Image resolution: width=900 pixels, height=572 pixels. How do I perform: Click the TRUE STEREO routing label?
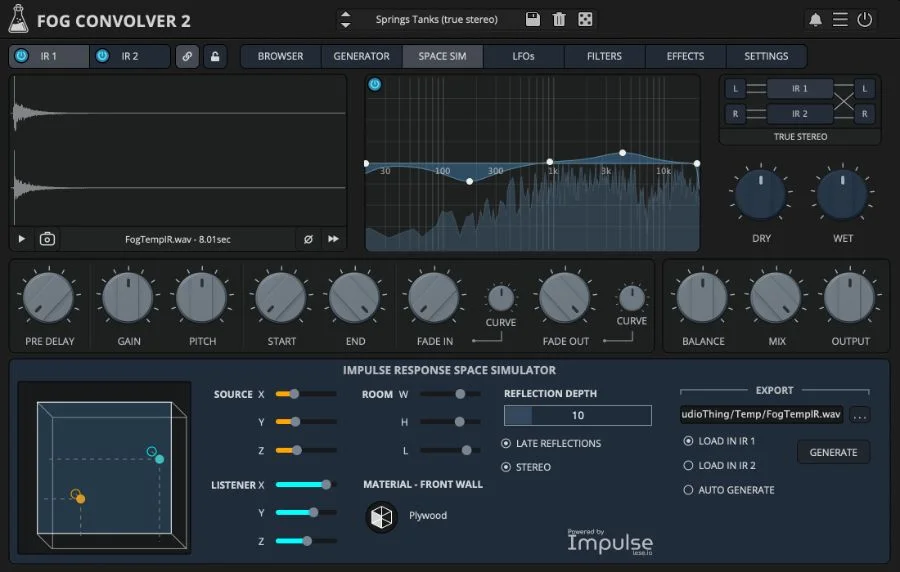pyautogui.click(x=800, y=137)
